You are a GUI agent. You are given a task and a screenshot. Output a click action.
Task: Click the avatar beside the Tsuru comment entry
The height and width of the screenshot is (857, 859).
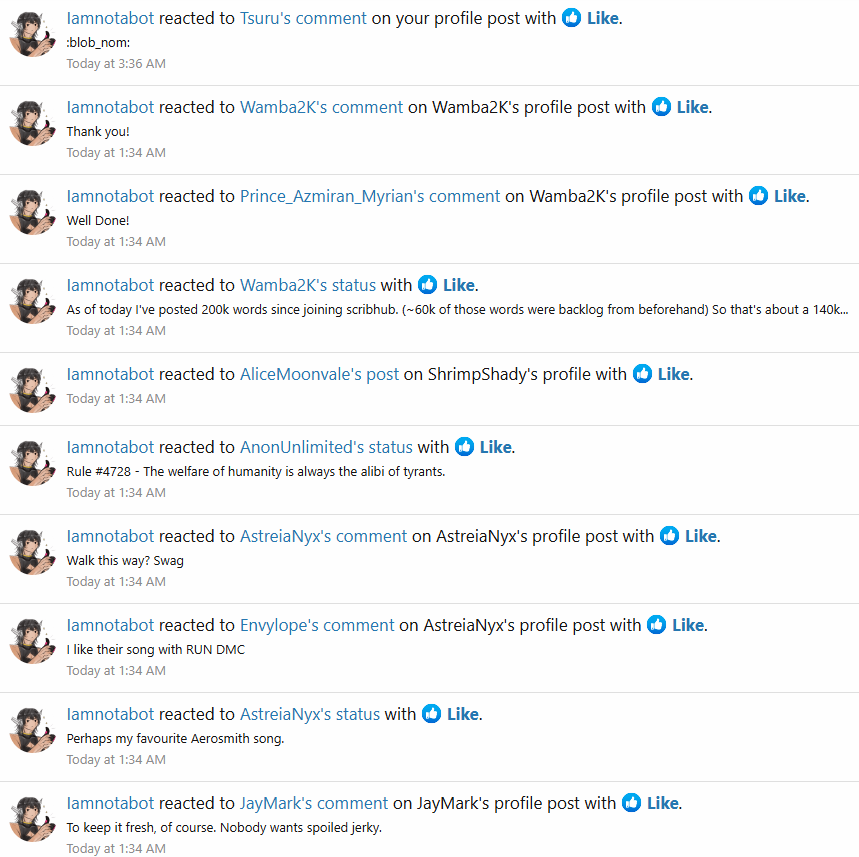33,34
